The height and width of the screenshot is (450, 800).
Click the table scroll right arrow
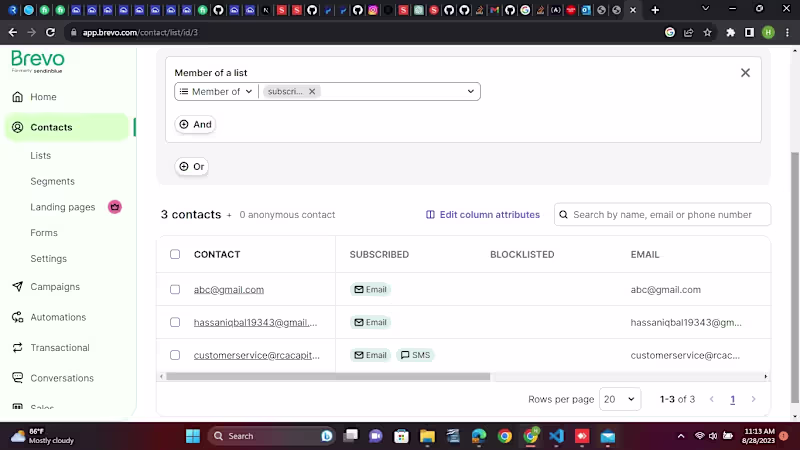coord(765,377)
